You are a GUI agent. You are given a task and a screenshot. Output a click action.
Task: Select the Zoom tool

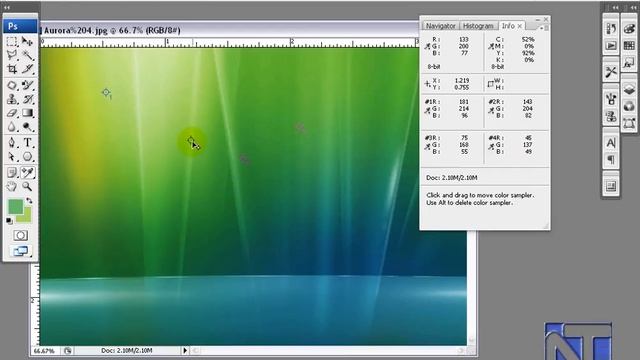[x=27, y=187]
